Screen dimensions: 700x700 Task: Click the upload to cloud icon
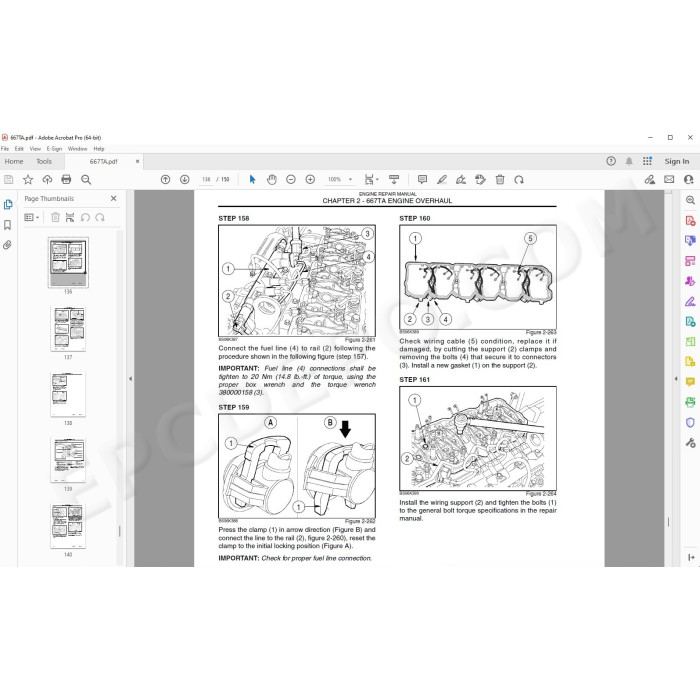pos(47,179)
